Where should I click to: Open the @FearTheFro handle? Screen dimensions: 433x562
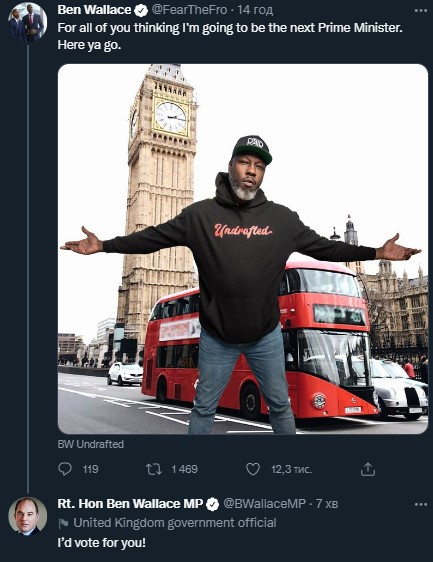(x=189, y=10)
